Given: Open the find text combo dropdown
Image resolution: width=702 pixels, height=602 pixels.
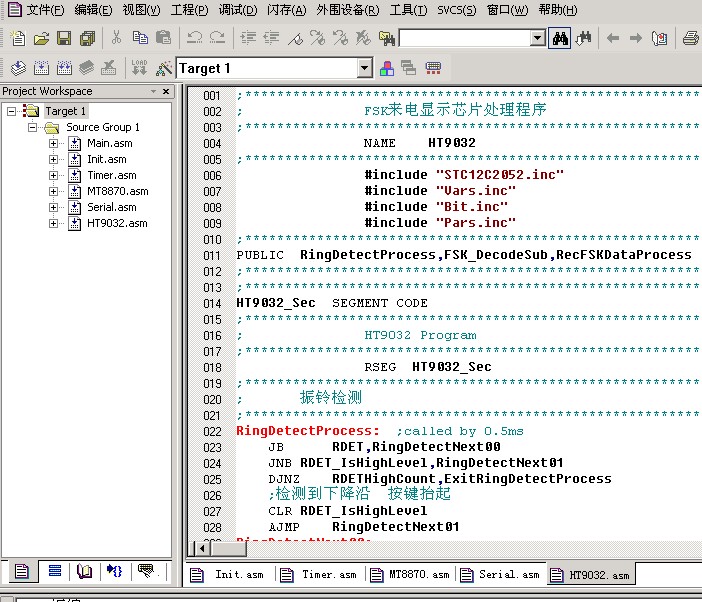Looking at the screenshot, I should (x=537, y=38).
